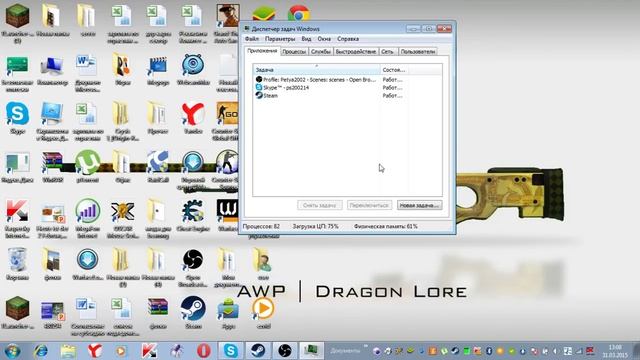Launch Opera from the taskbar
This screenshot has width=640, height=360.
[204, 351]
